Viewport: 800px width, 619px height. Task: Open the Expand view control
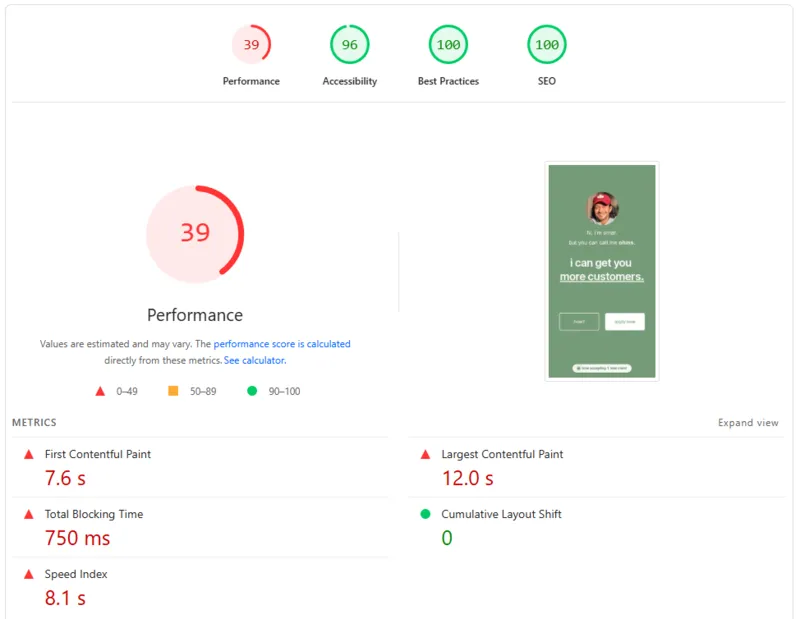coord(748,422)
